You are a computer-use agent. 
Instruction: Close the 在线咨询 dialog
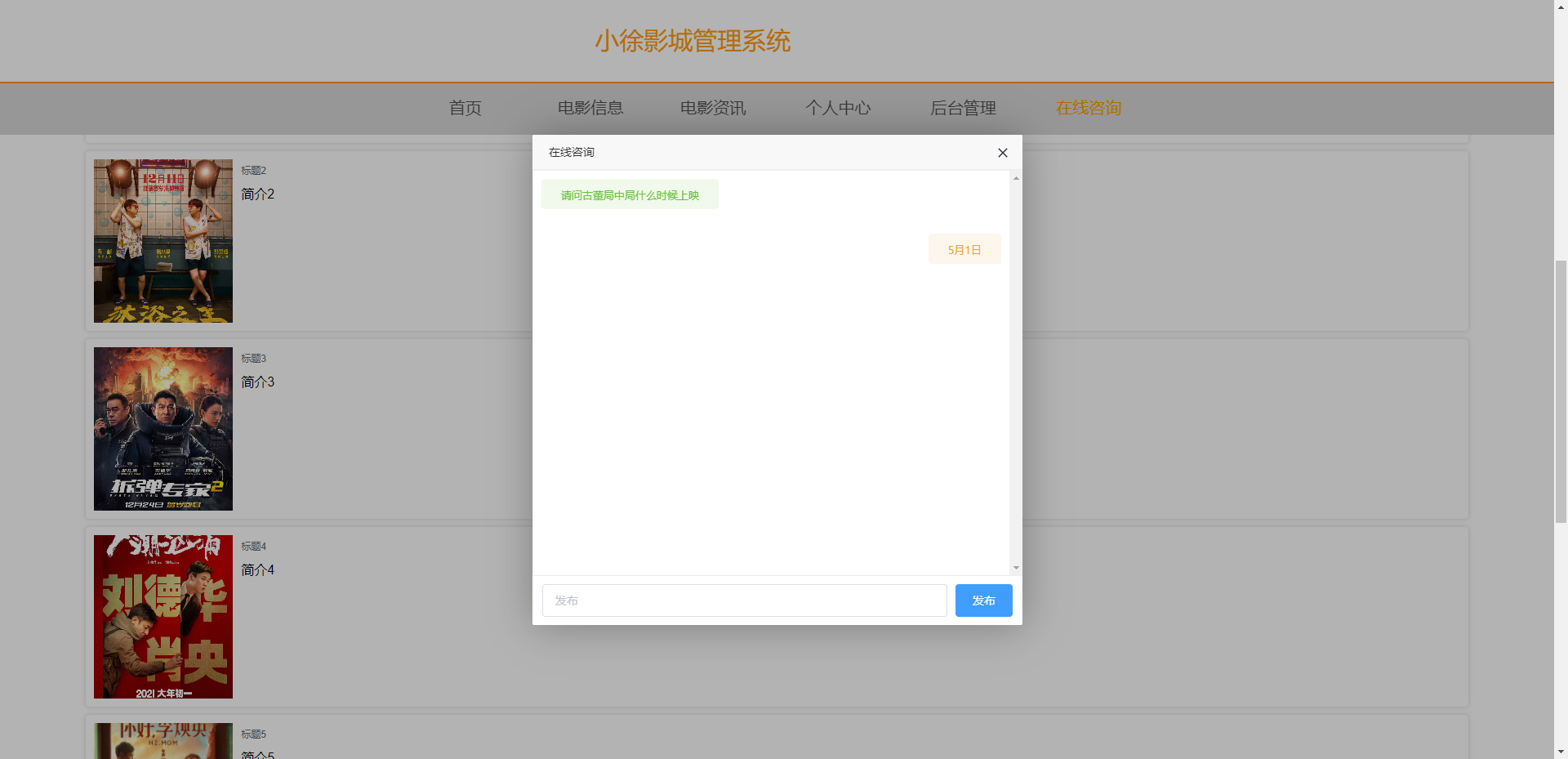coord(1003,153)
